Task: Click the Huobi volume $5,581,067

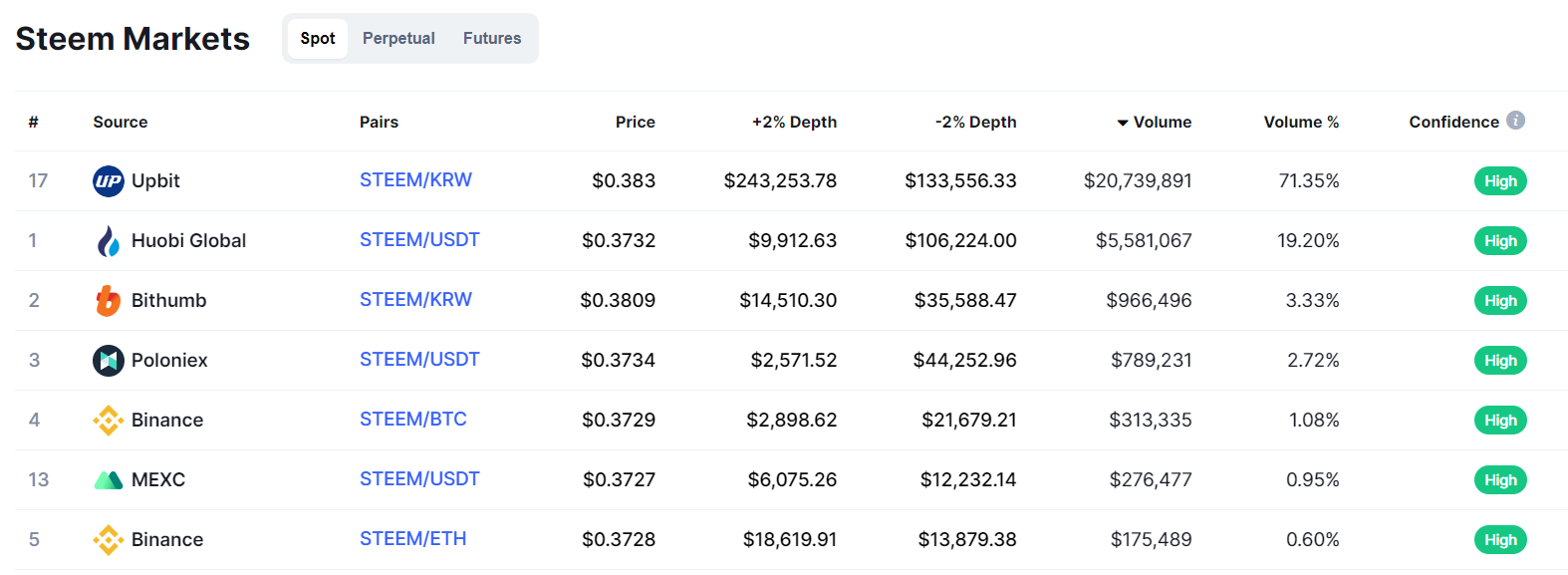Action: click(x=1144, y=241)
